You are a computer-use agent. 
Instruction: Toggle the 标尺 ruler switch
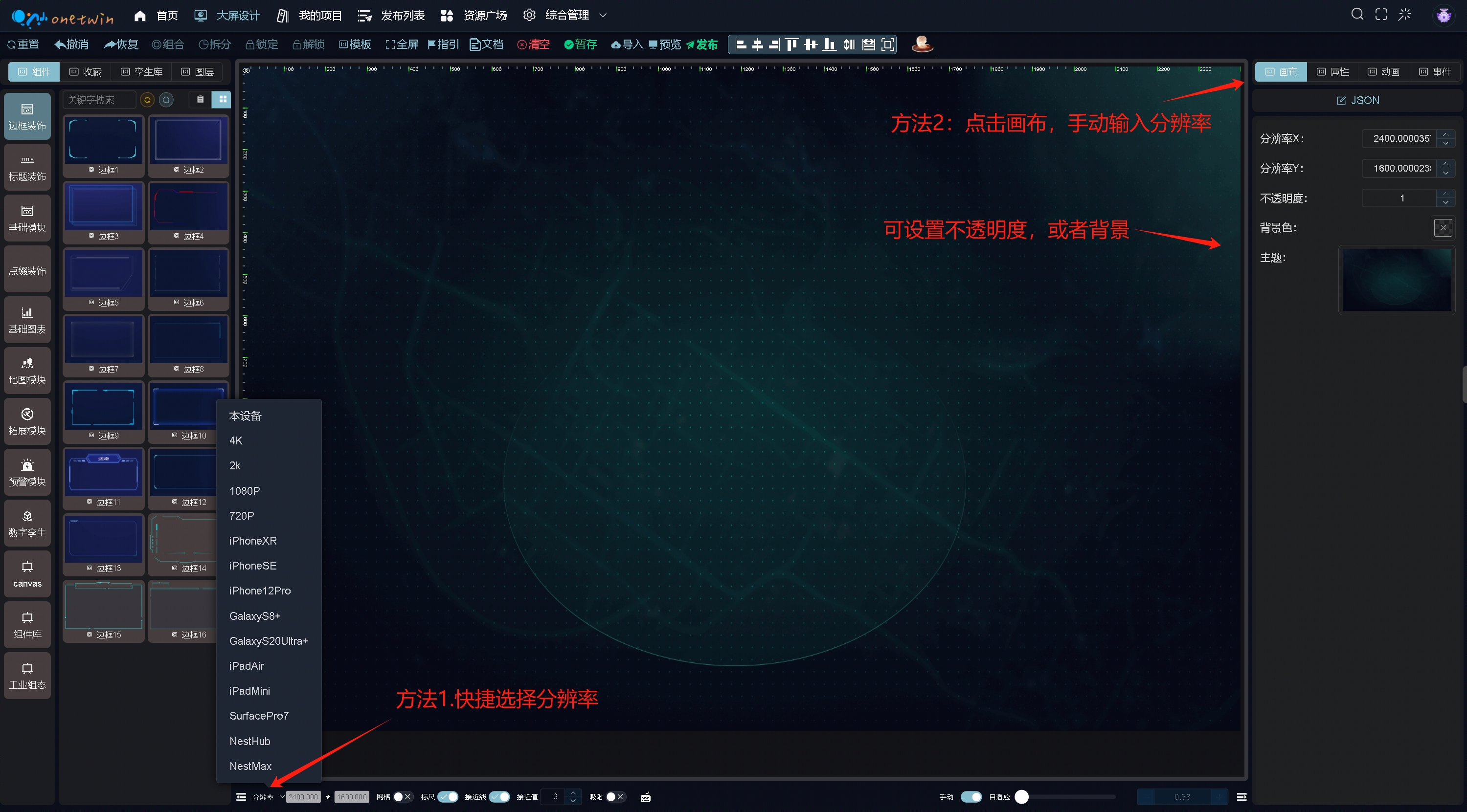(x=448, y=797)
